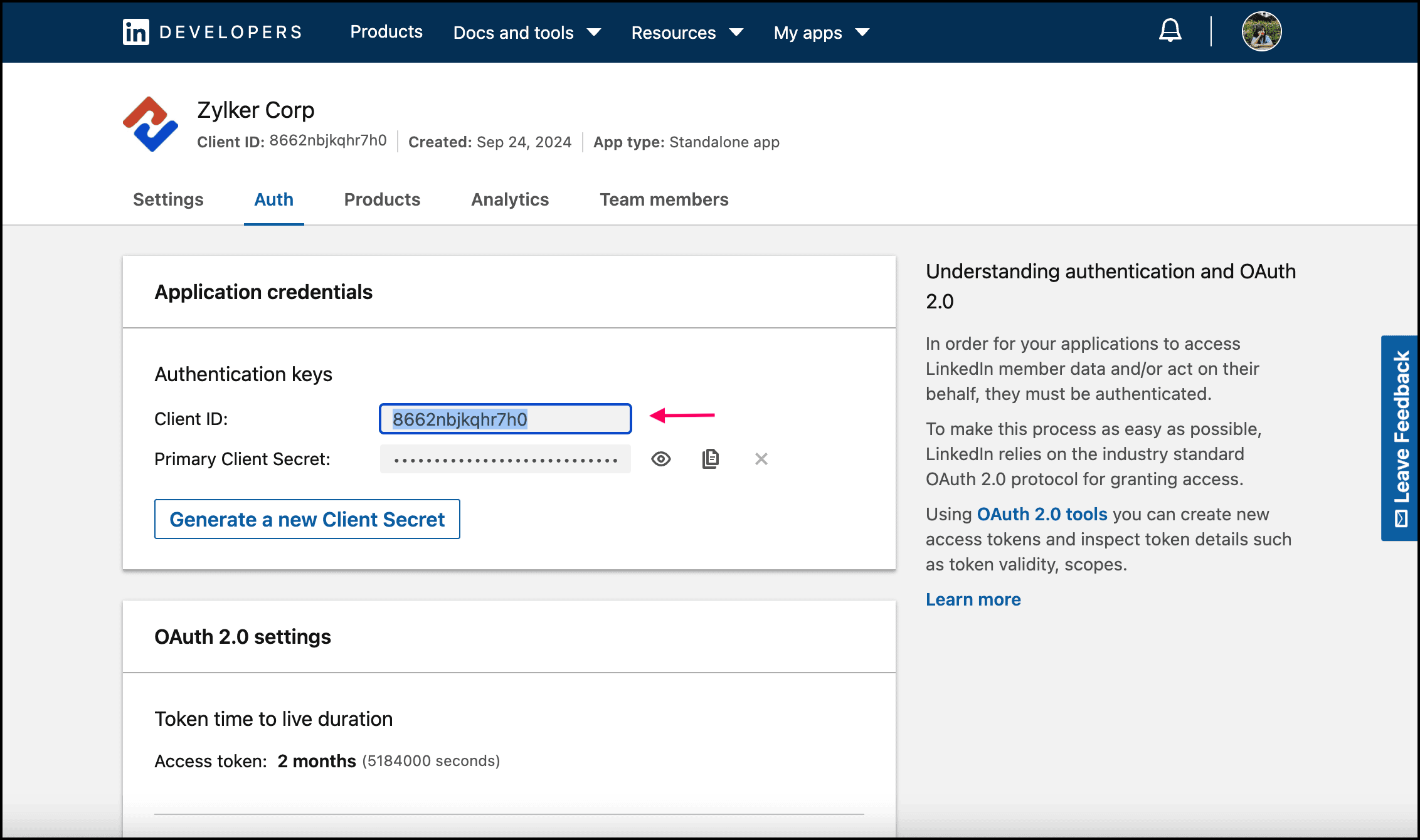The image size is (1420, 840).
Task: Click the Client ID input field
Action: pos(505,419)
